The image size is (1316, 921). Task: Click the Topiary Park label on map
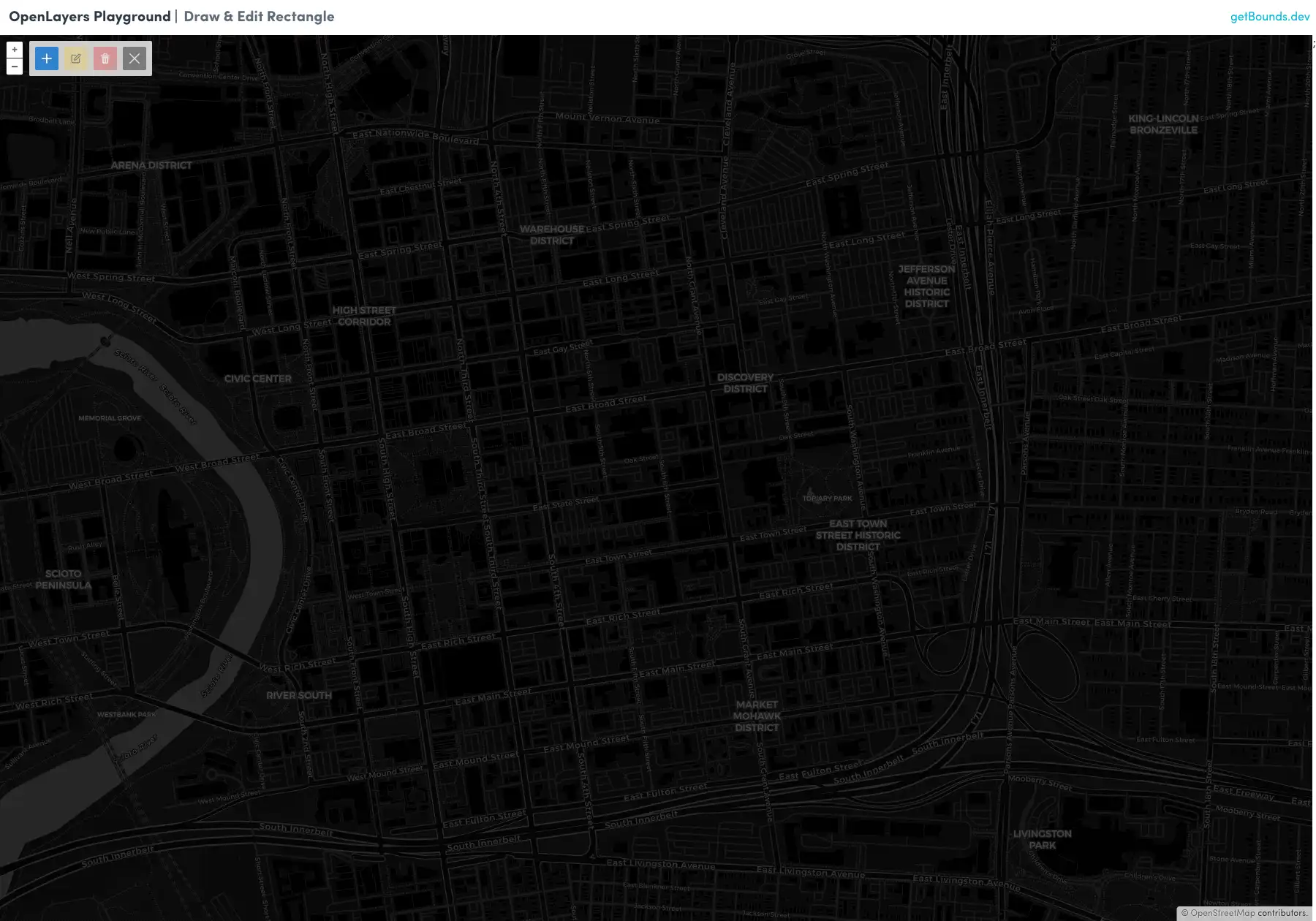click(x=828, y=499)
